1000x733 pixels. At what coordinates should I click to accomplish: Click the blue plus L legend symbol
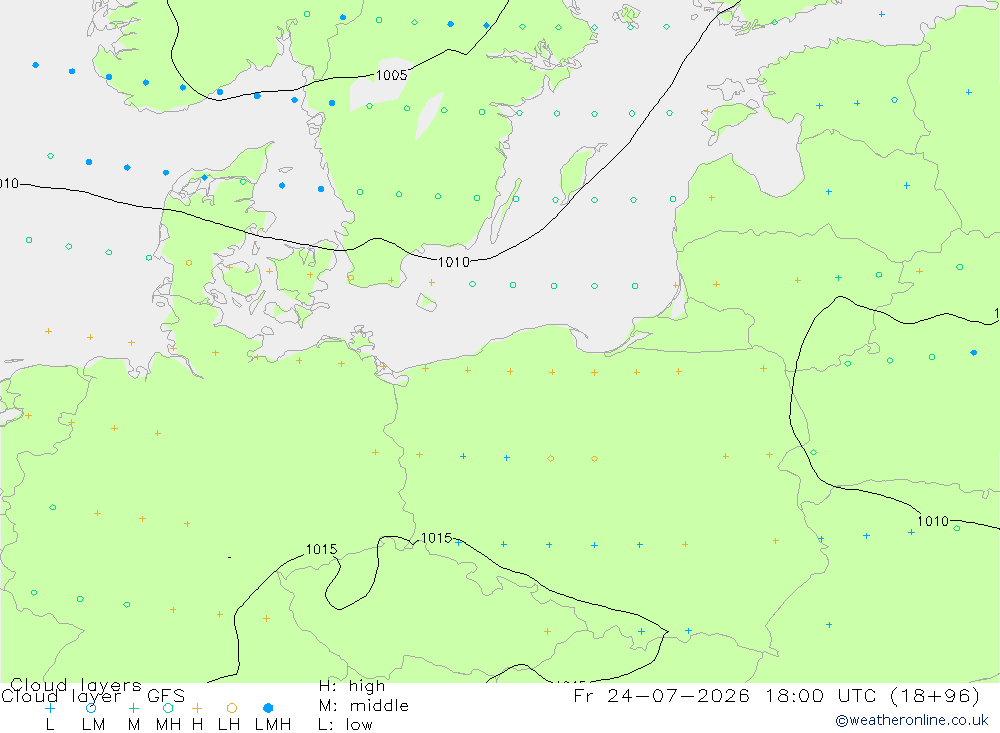pos(50,708)
